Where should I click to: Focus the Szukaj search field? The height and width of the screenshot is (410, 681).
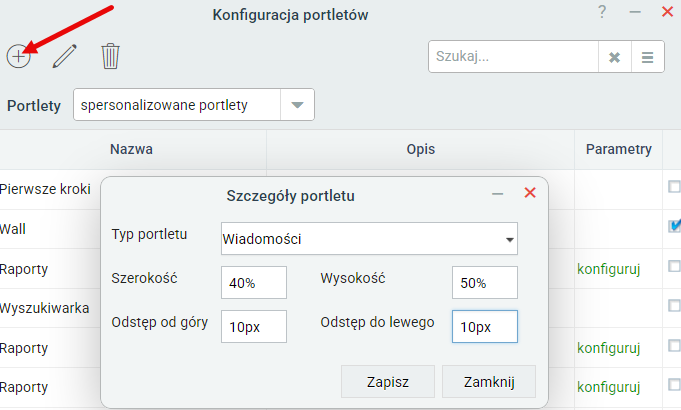pos(513,57)
